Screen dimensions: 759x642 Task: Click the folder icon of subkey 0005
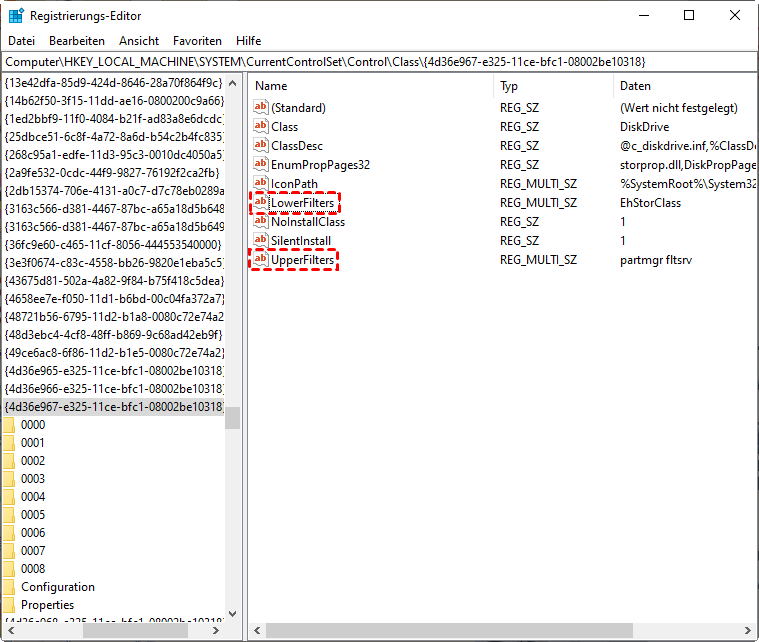point(9,515)
